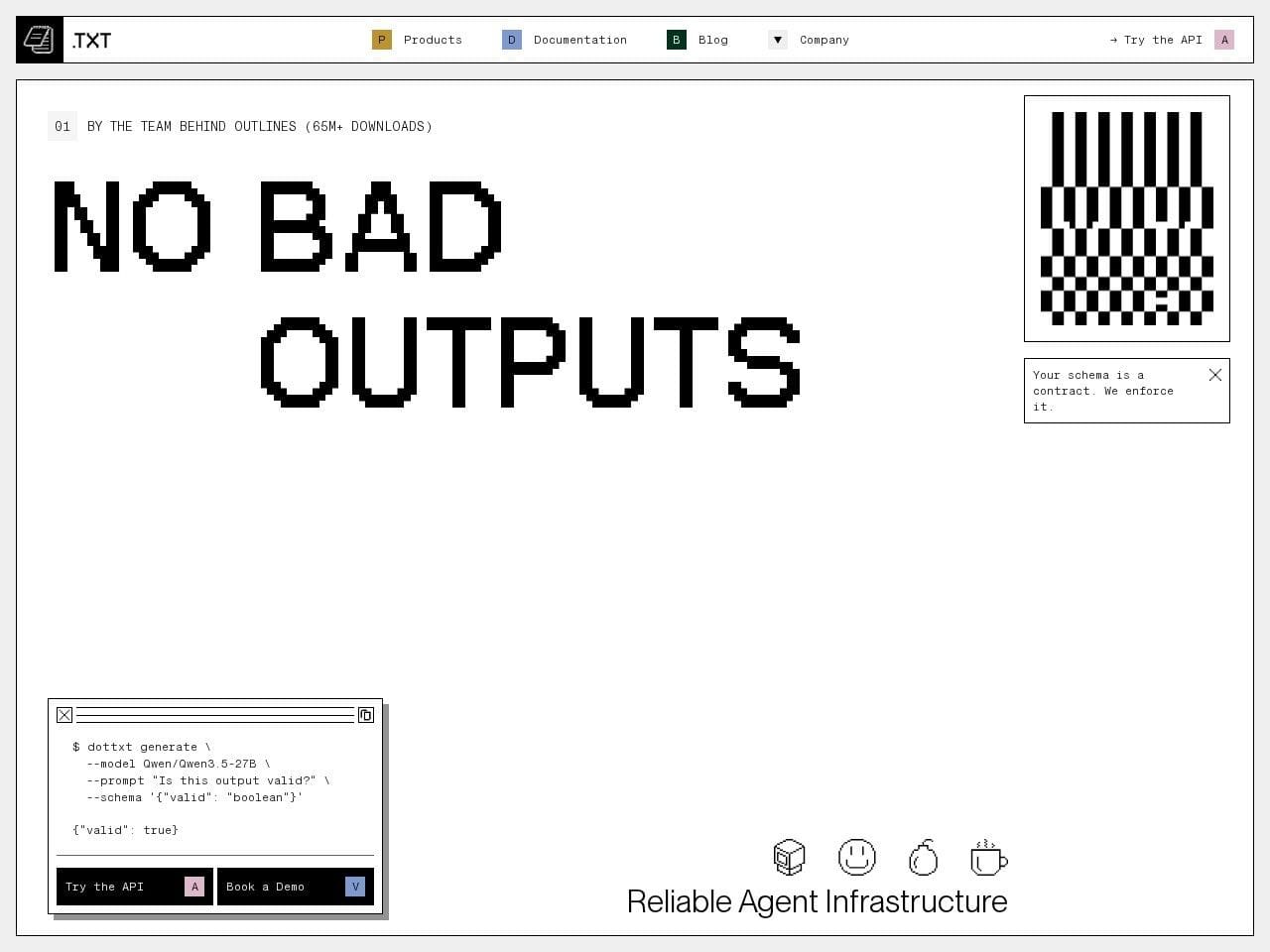Click 'Your schema is a contract' text
Screen dimensions: 1270x952
tap(1103, 391)
